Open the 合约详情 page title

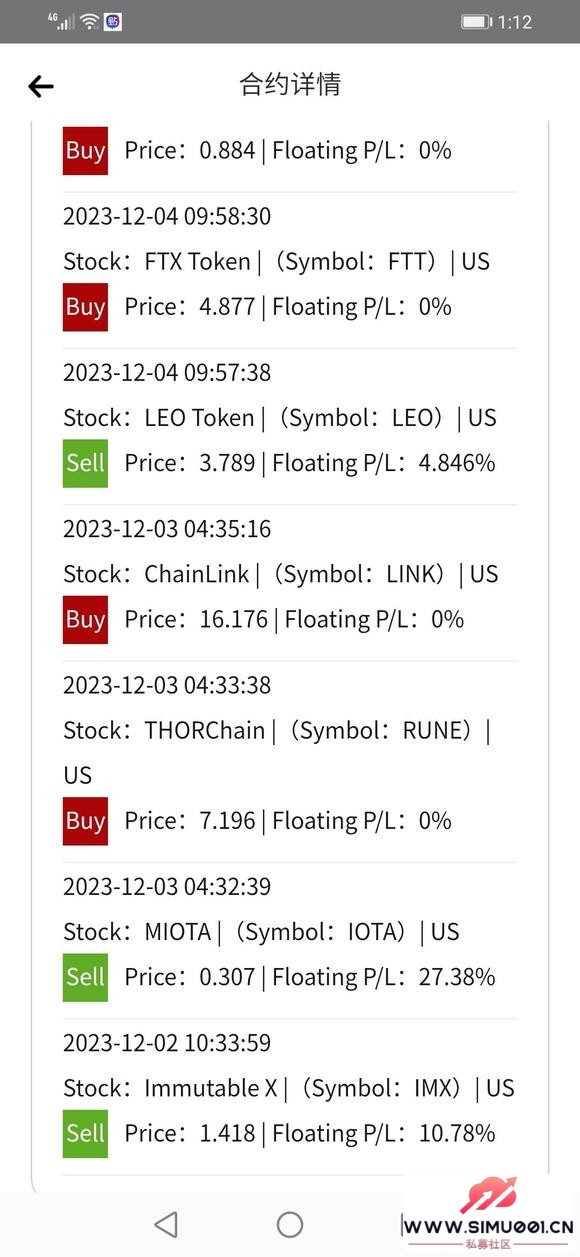[x=290, y=84]
